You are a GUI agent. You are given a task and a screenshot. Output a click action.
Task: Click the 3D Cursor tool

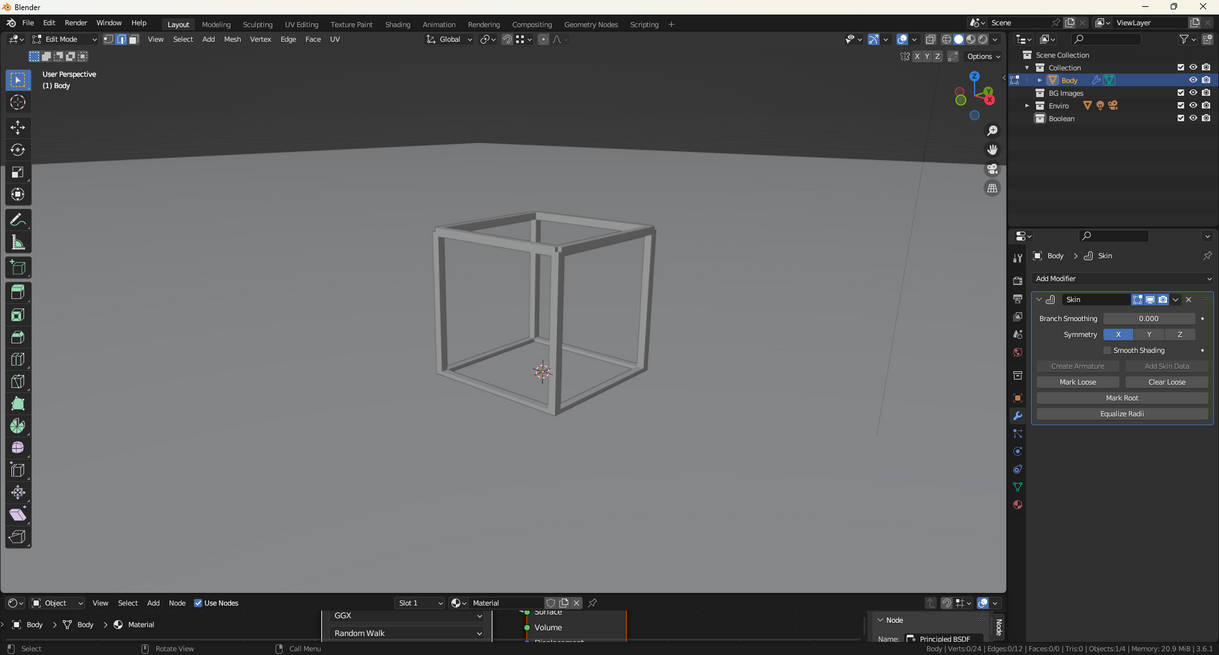[x=18, y=102]
